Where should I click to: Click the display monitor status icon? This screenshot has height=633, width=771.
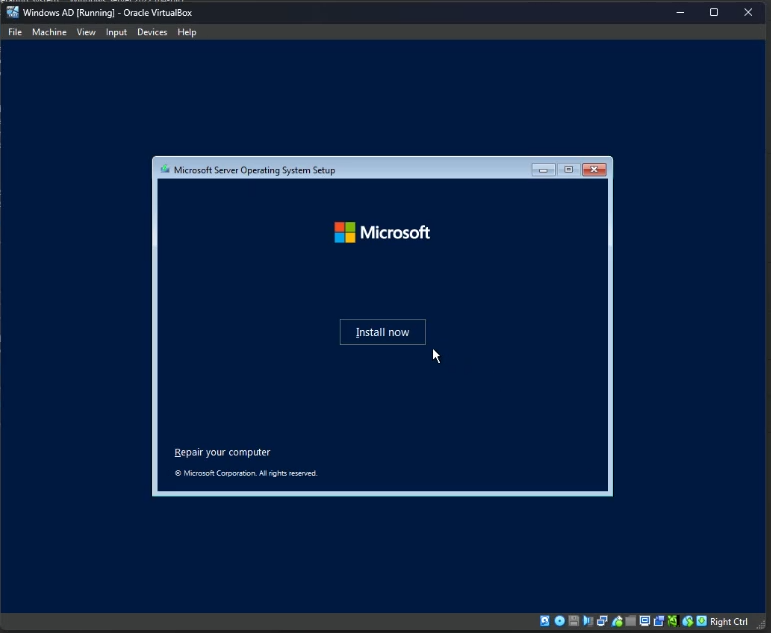(645, 621)
